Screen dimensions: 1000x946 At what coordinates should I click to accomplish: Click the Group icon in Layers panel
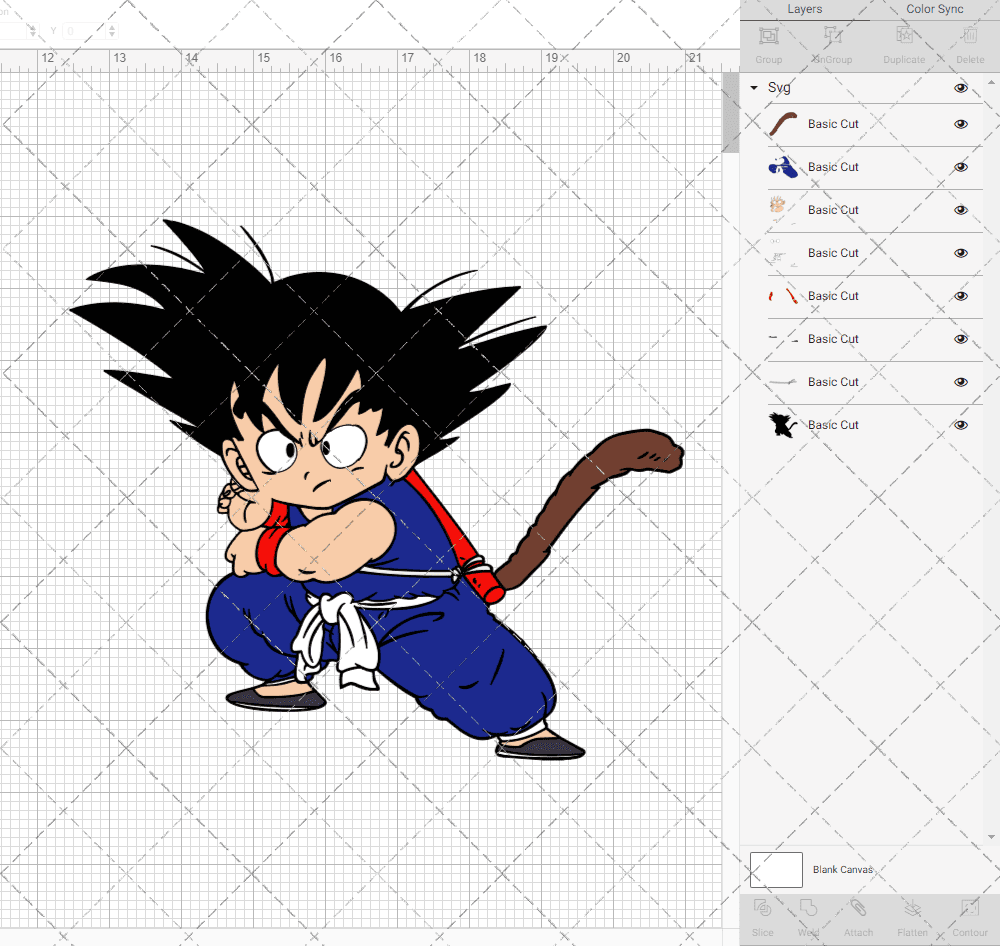pyautogui.click(x=768, y=36)
